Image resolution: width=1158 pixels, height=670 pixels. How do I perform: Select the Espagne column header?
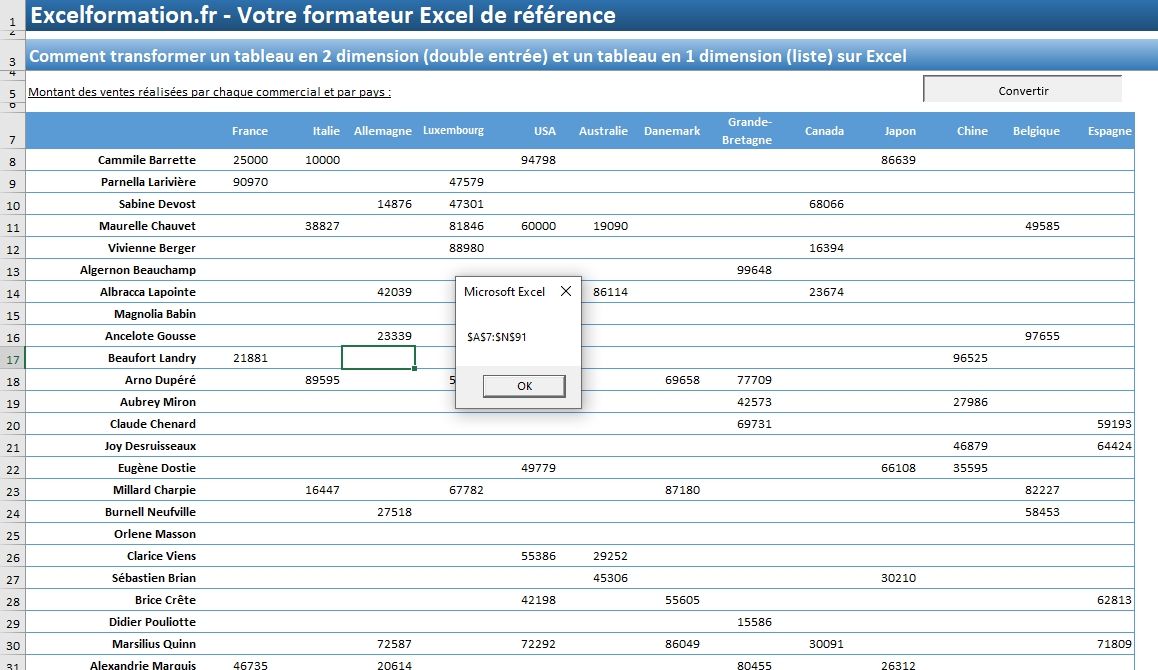click(1109, 130)
